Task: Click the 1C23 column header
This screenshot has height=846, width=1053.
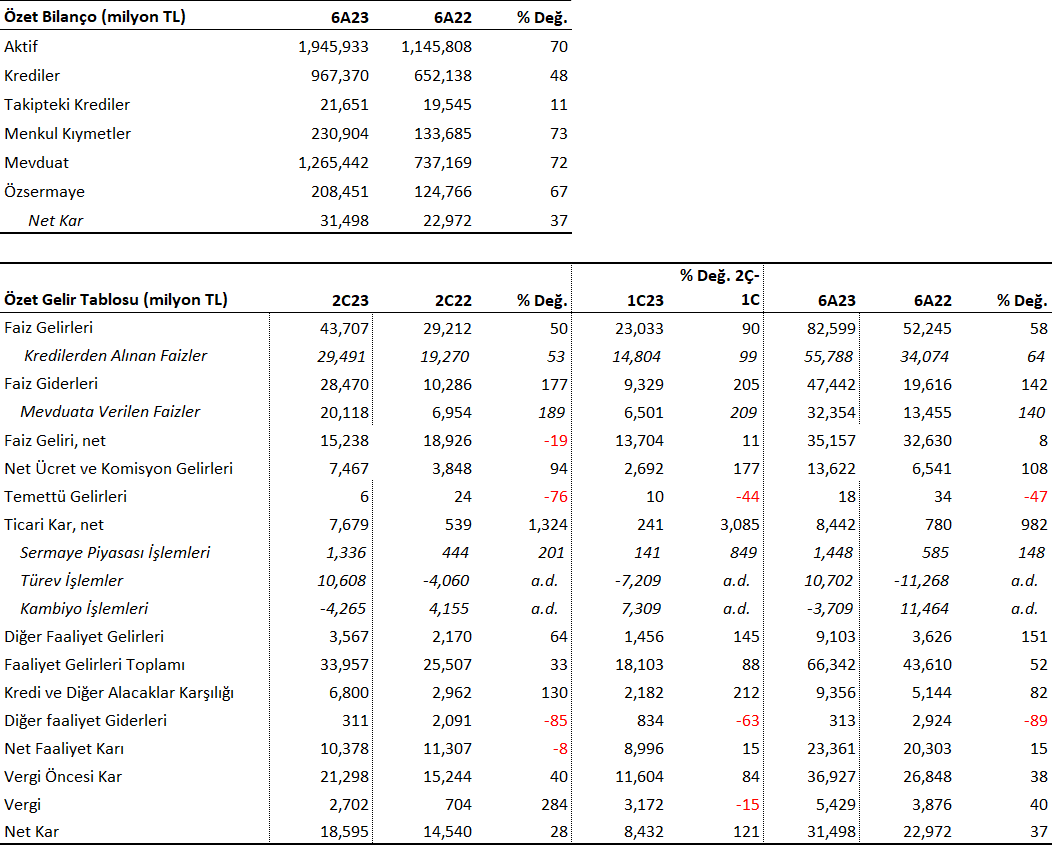Action: [x=645, y=301]
